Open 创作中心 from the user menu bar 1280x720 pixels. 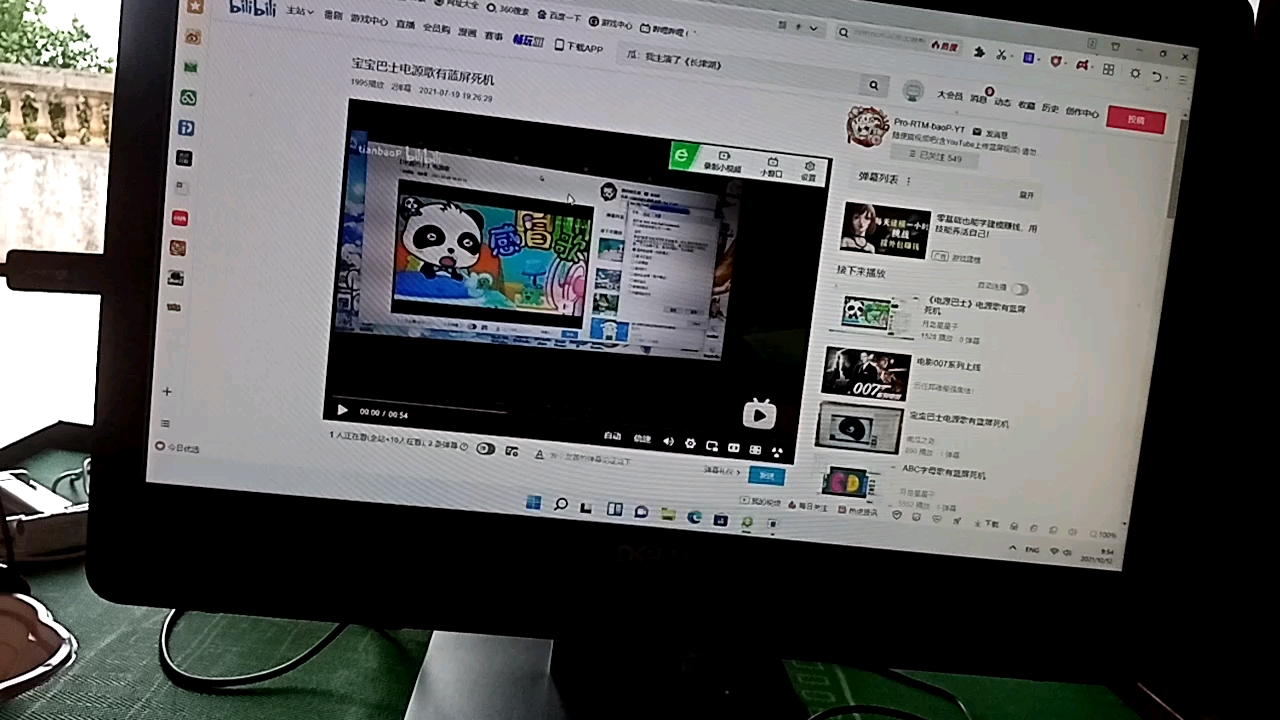click(x=1081, y=112)
